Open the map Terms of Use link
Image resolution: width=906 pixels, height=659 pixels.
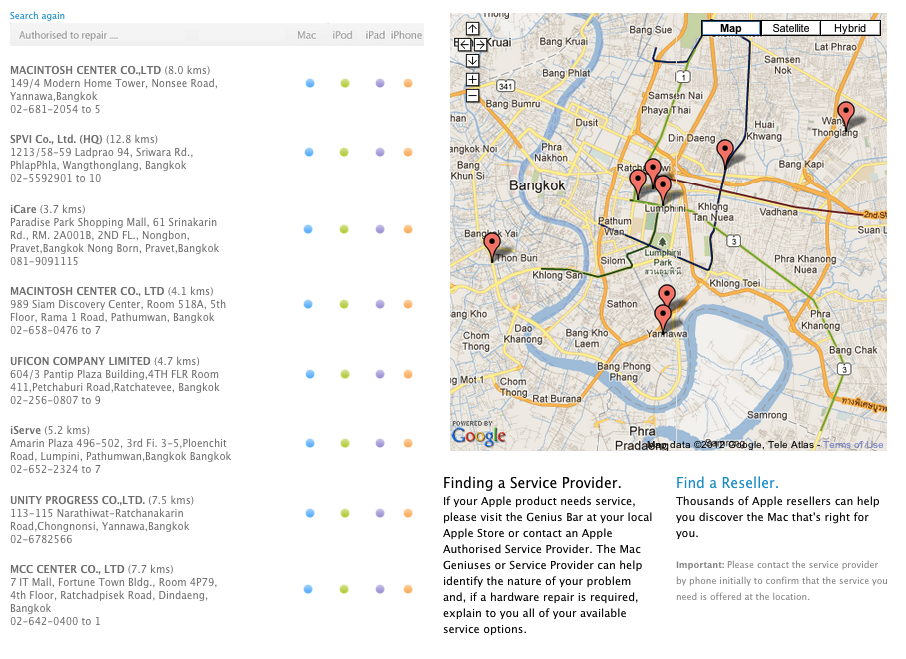pos(853,445)
